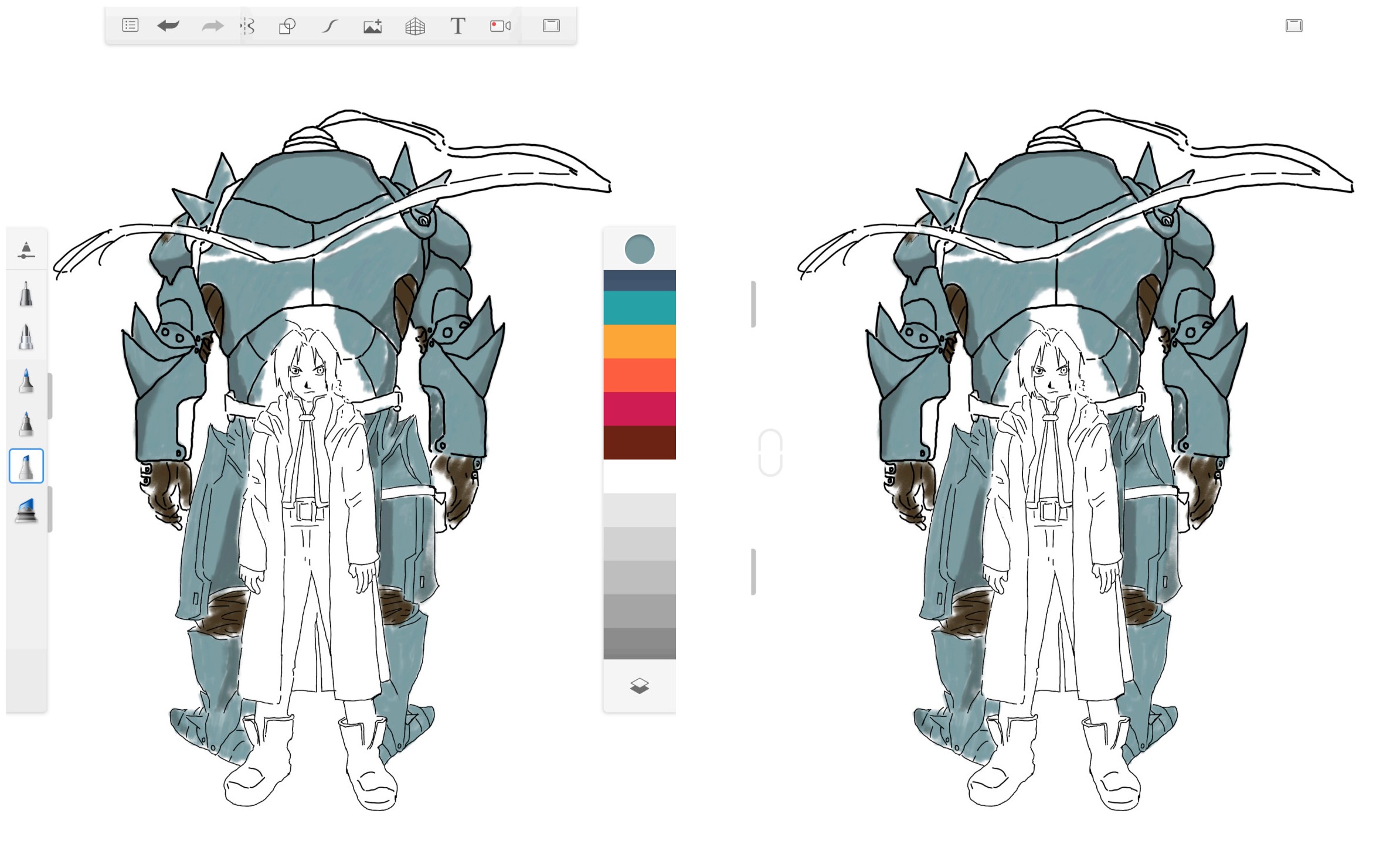The image size is (1400, 851).
Task: Click the lower side handle in right view
Action: coord(753,572)
